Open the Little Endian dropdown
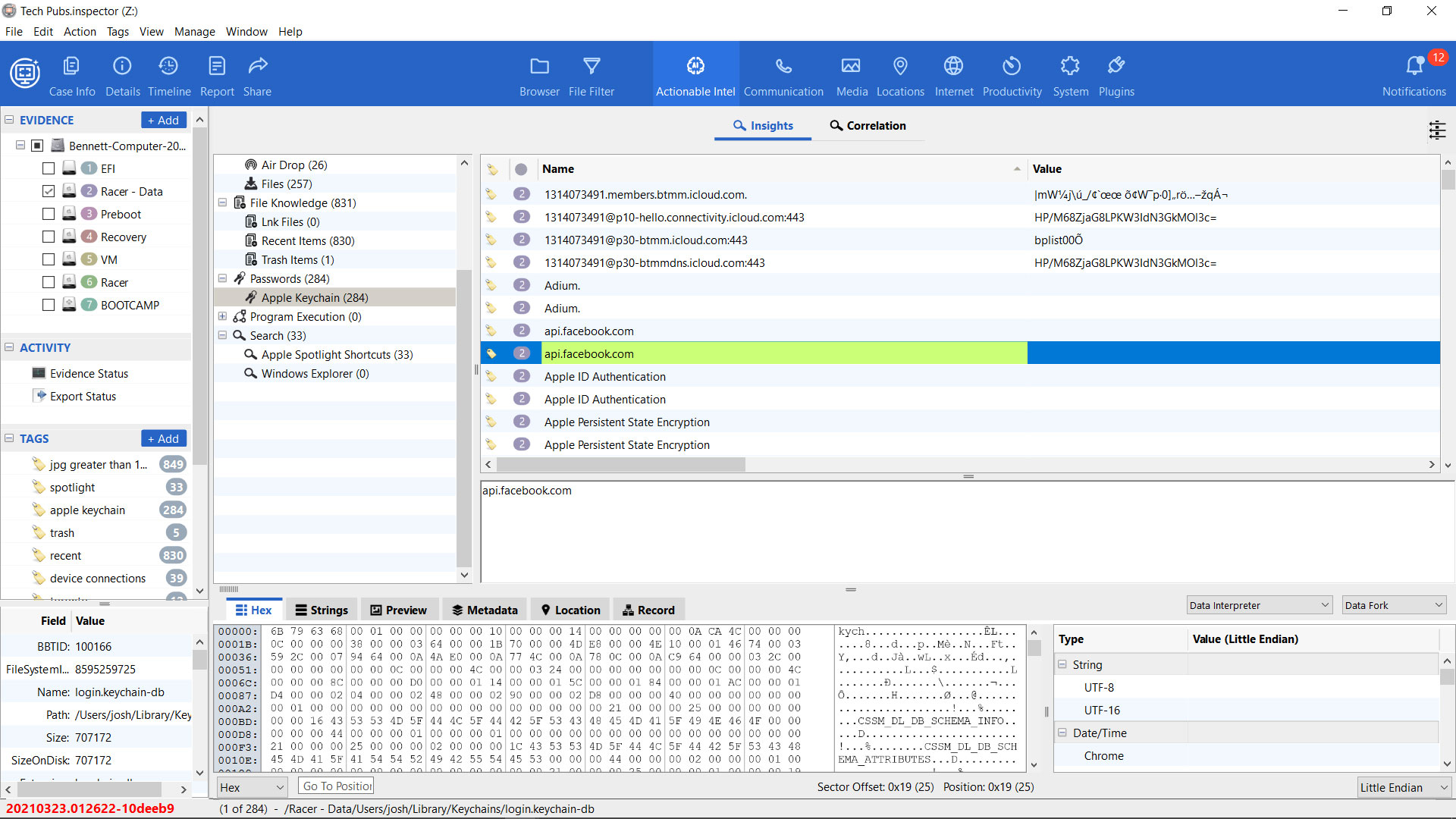Image resolution: width=1456 pixels, height=819 pixels. tap(1404, 787)
